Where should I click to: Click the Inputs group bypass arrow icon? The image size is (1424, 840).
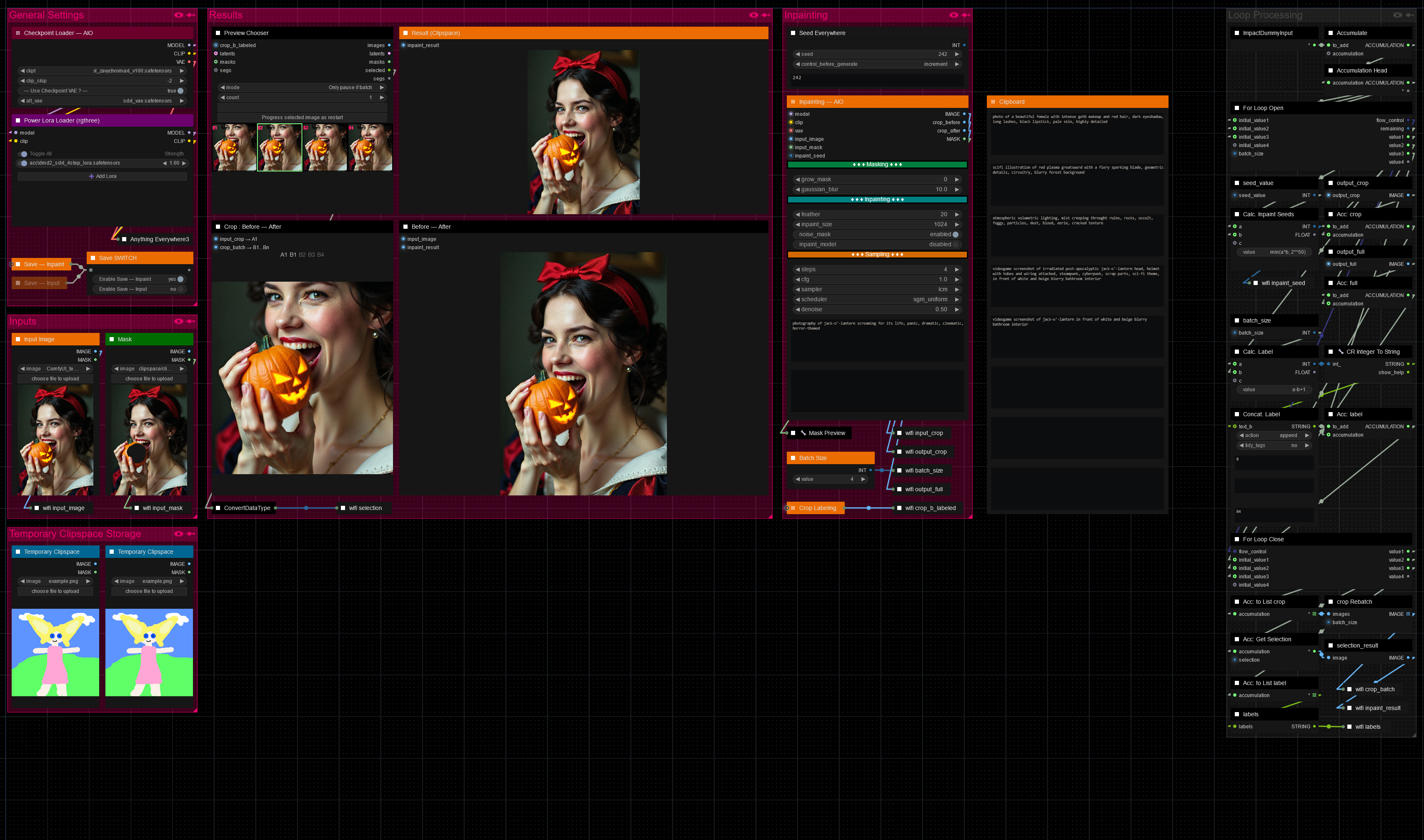pos(191,322)
